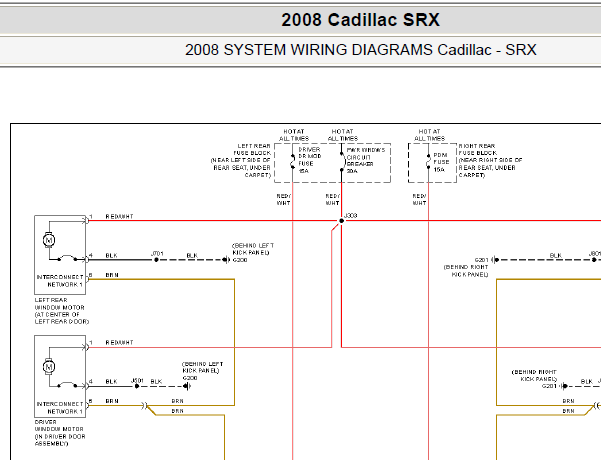The height and width of the screenshot is (460, 601).
Task: Click the driver window motor M symbol
Action: click(49, 366)
